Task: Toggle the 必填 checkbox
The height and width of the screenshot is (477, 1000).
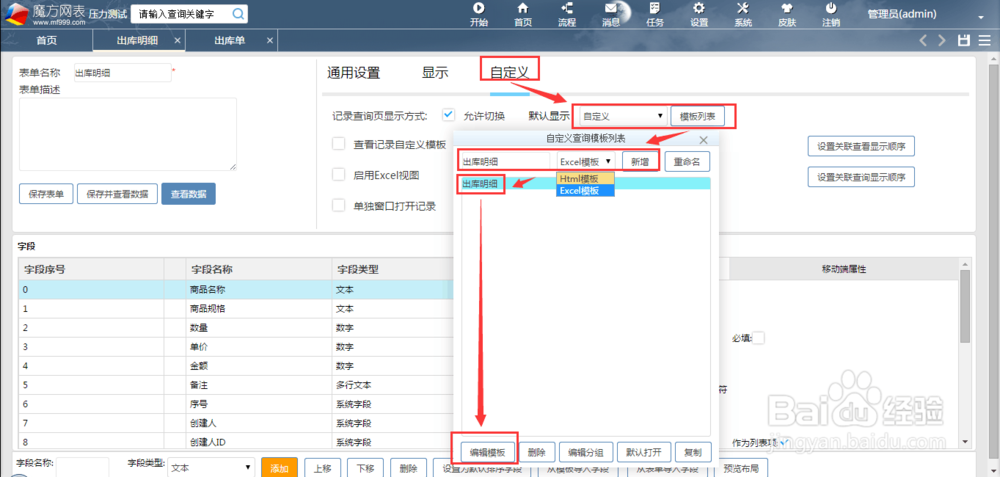Action: click(759, 339)
